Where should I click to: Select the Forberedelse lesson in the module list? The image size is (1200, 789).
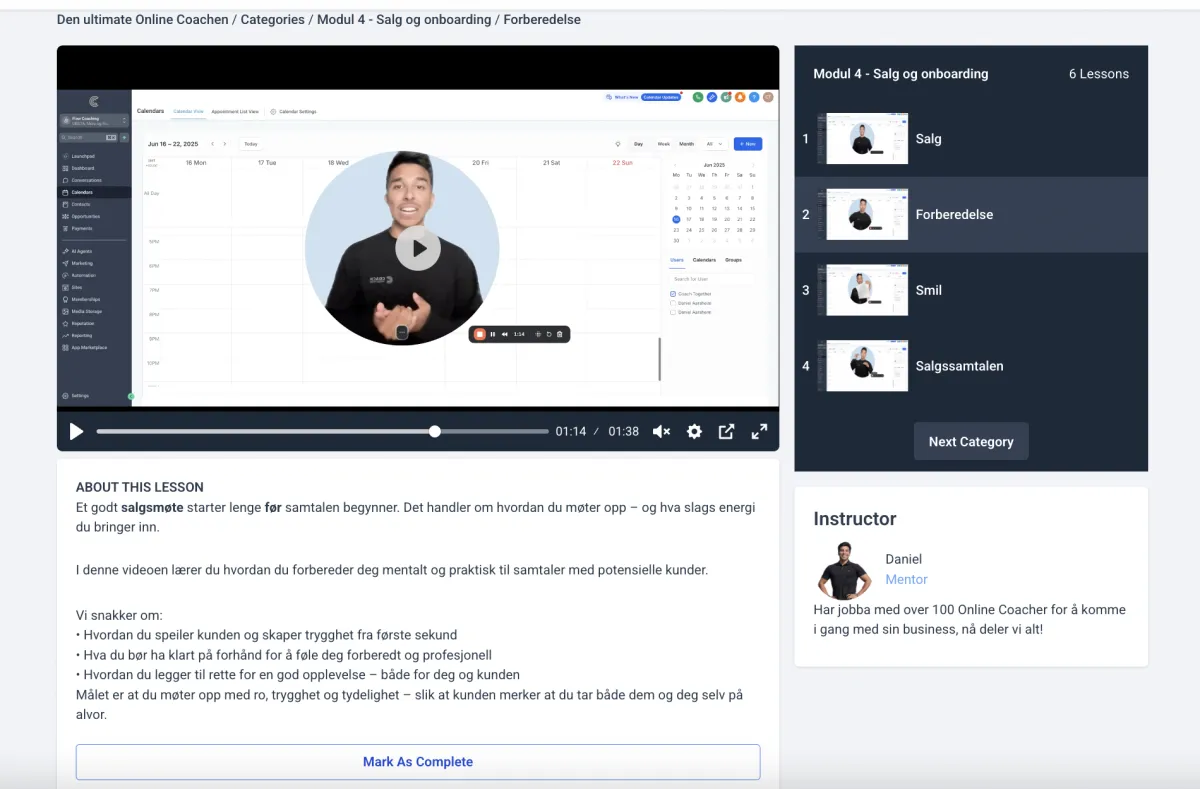click(x=971, y=215)
